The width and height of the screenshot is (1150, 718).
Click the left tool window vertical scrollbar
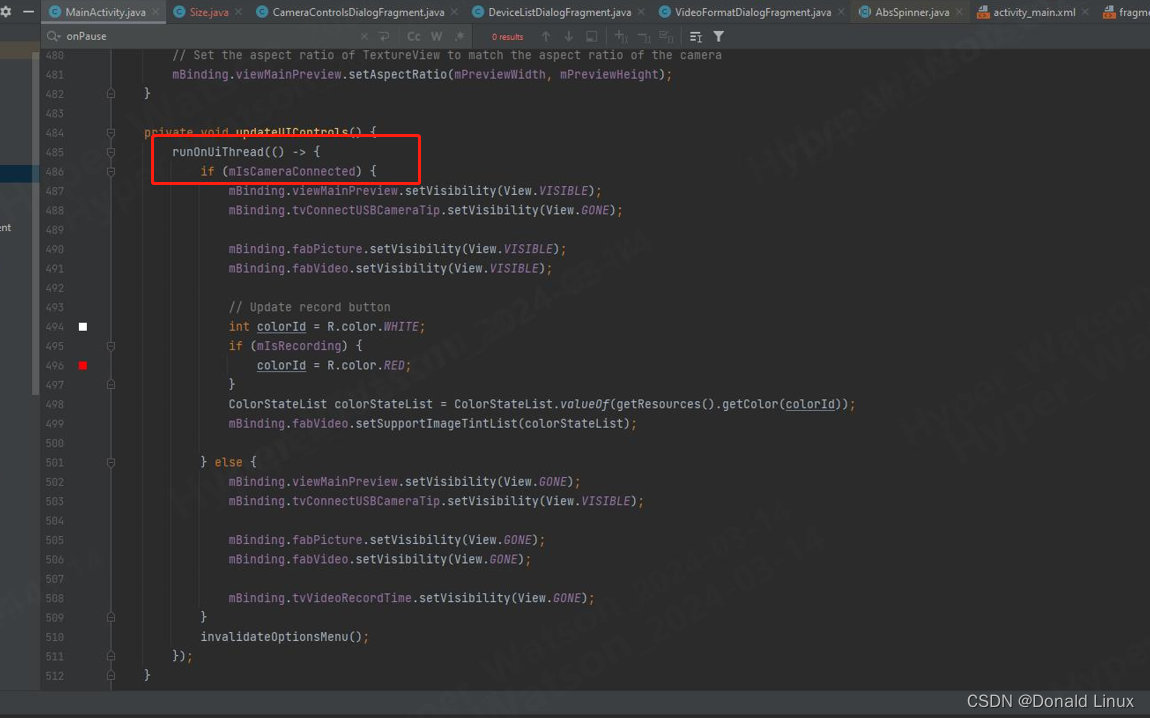point(35,224)
